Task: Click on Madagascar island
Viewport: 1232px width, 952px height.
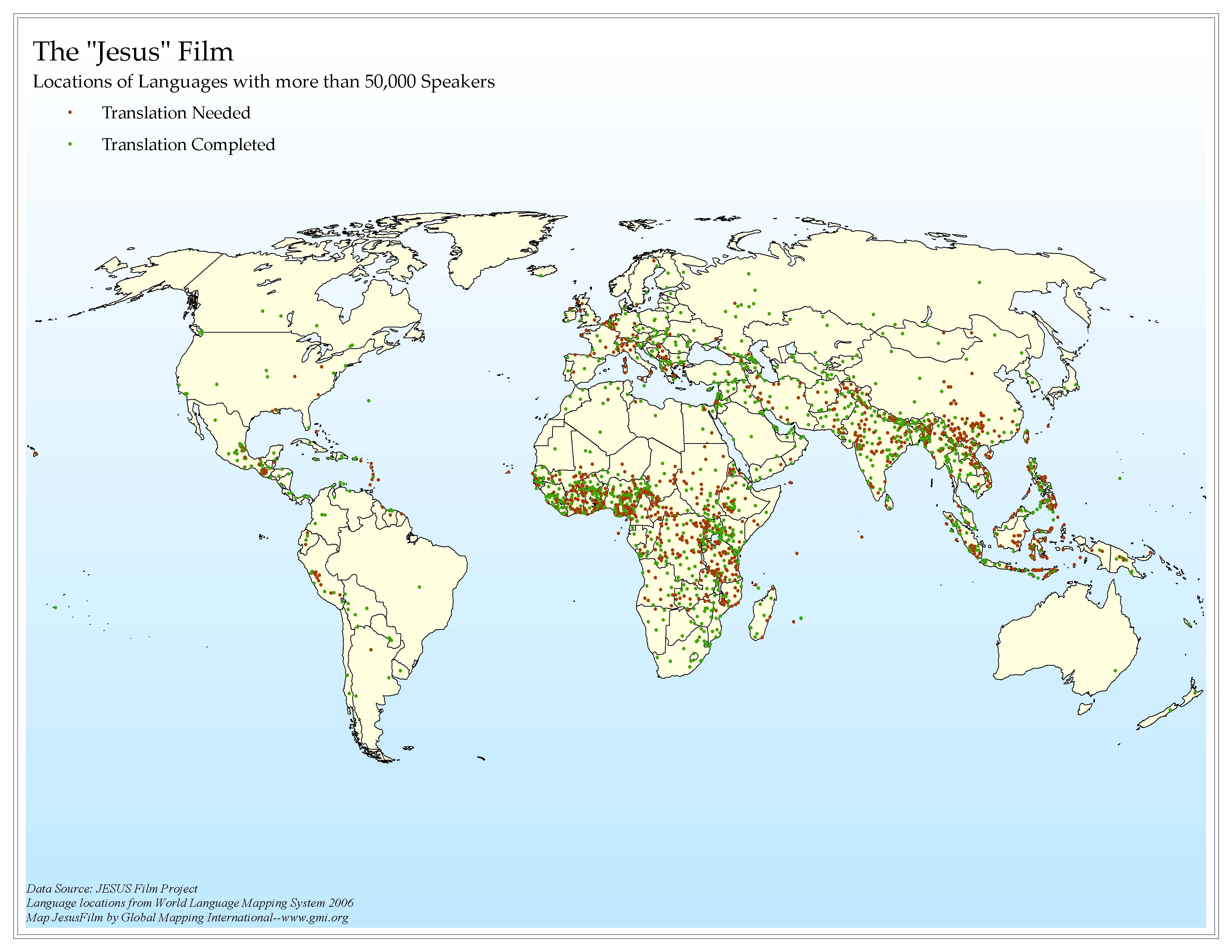Action: click(763, 614)
